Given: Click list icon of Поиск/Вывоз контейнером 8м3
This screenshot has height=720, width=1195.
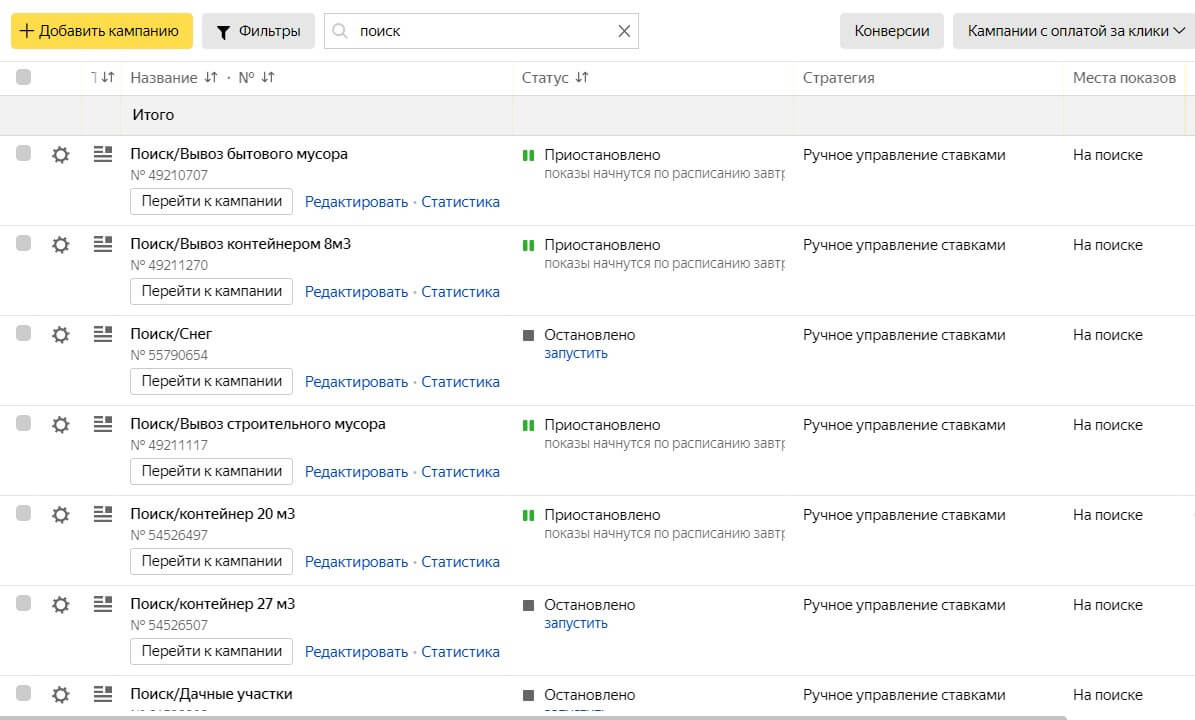Looking at the screenshot, I should pos(103,244).
